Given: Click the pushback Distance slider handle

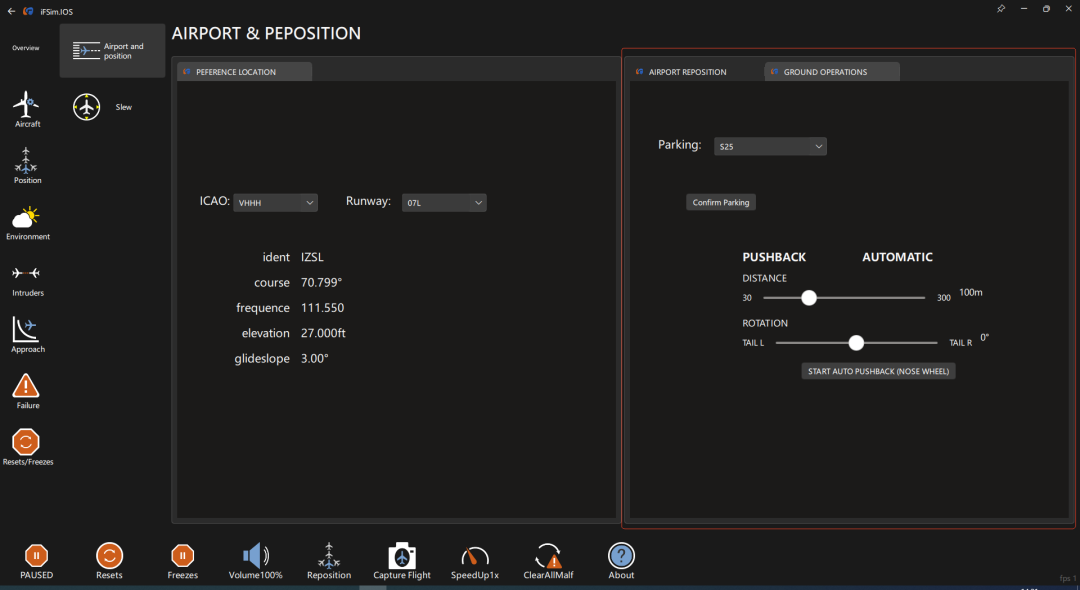Looking at the screenshot, I should 809,298.
